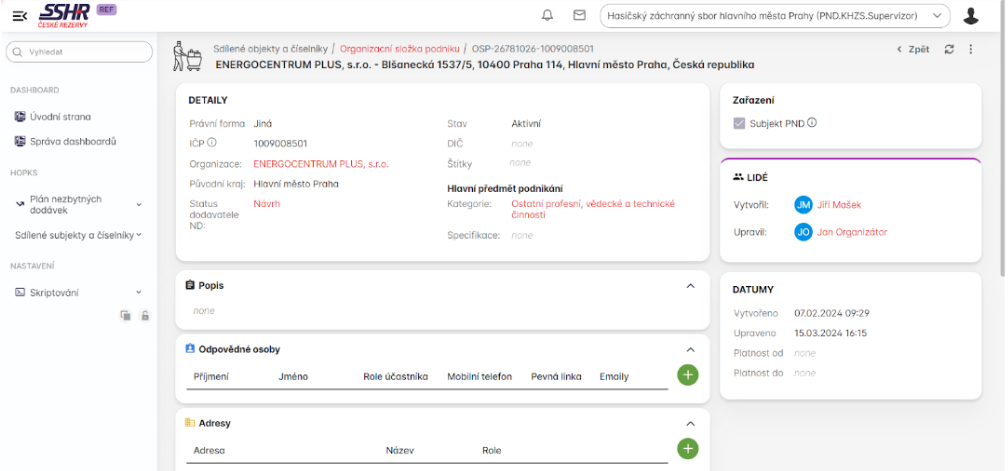Add a new address with the green plus
This screenshot has width=1008, height=471.
[688, 449]
